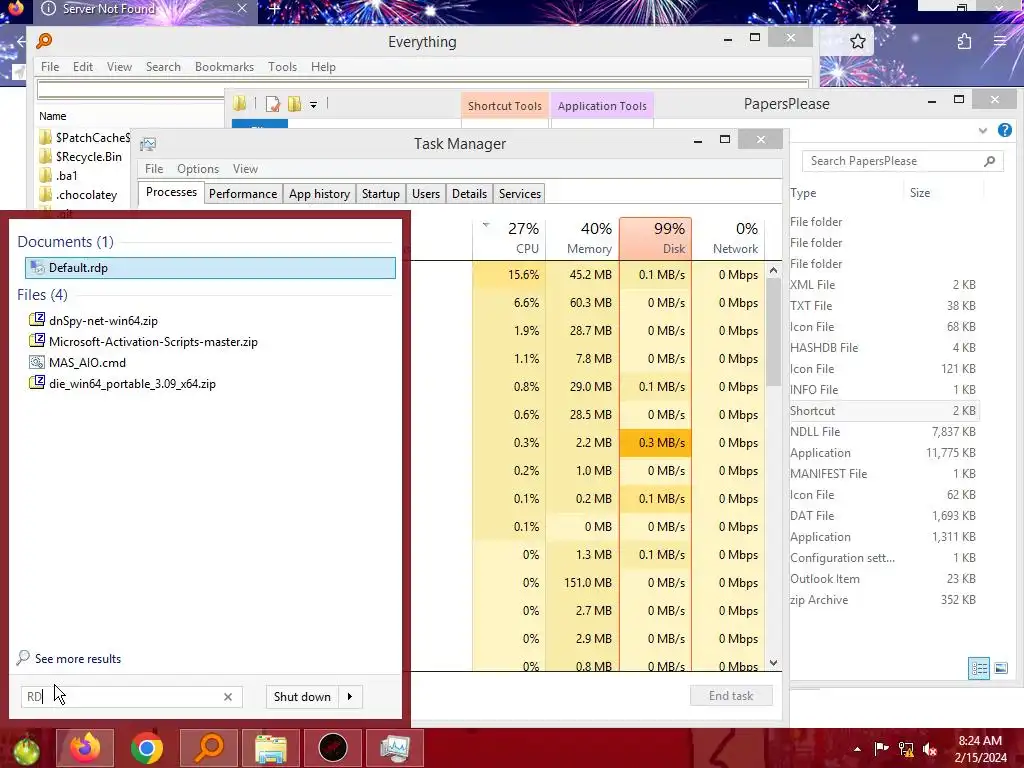Sort processes by Memory column
Viewport: 1024px width, 768px height.
[x=583, y=238]
